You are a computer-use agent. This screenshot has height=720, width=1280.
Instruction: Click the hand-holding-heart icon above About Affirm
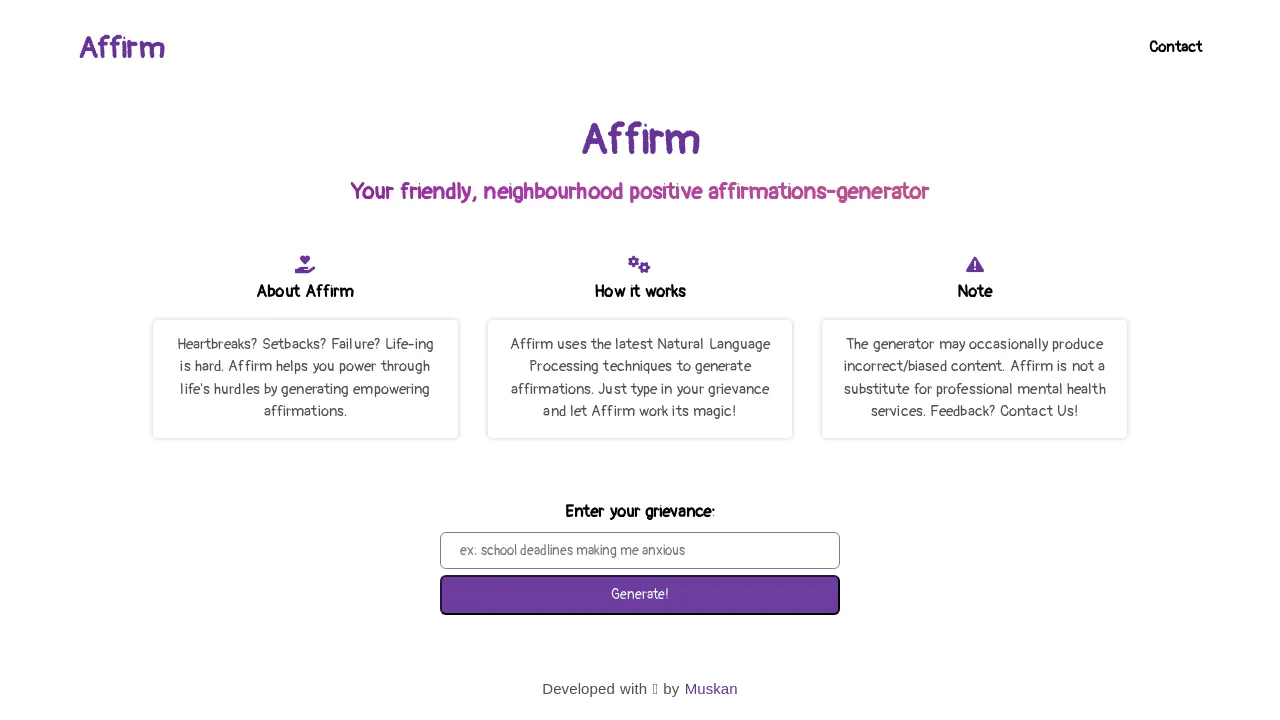coord(305,264)
